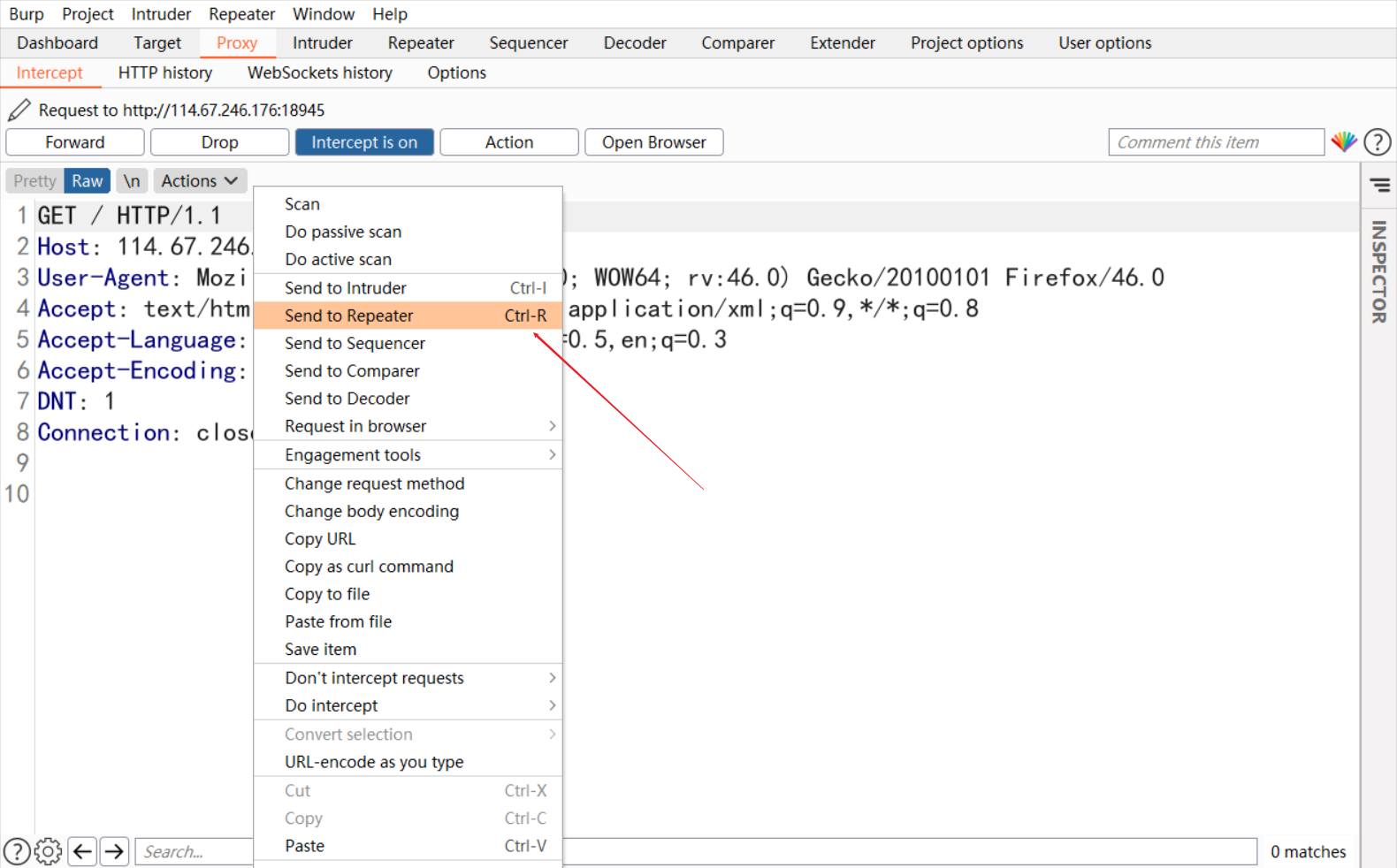
Task: Open the Inspector panel menu icon
Action: (1379, 185)
